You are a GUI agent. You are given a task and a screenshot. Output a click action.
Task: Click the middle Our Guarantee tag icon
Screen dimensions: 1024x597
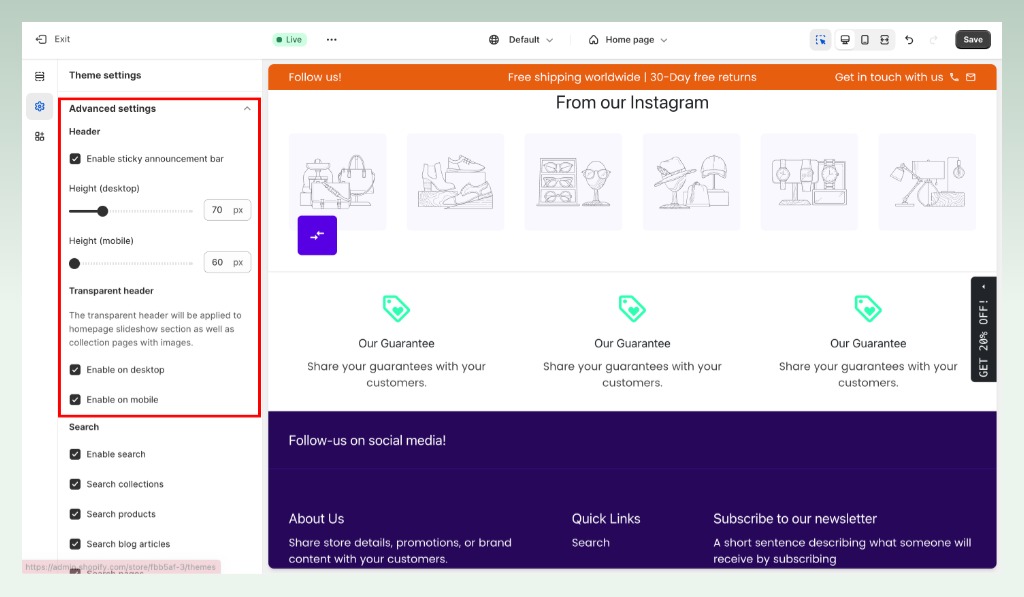[x=632, y=308]
